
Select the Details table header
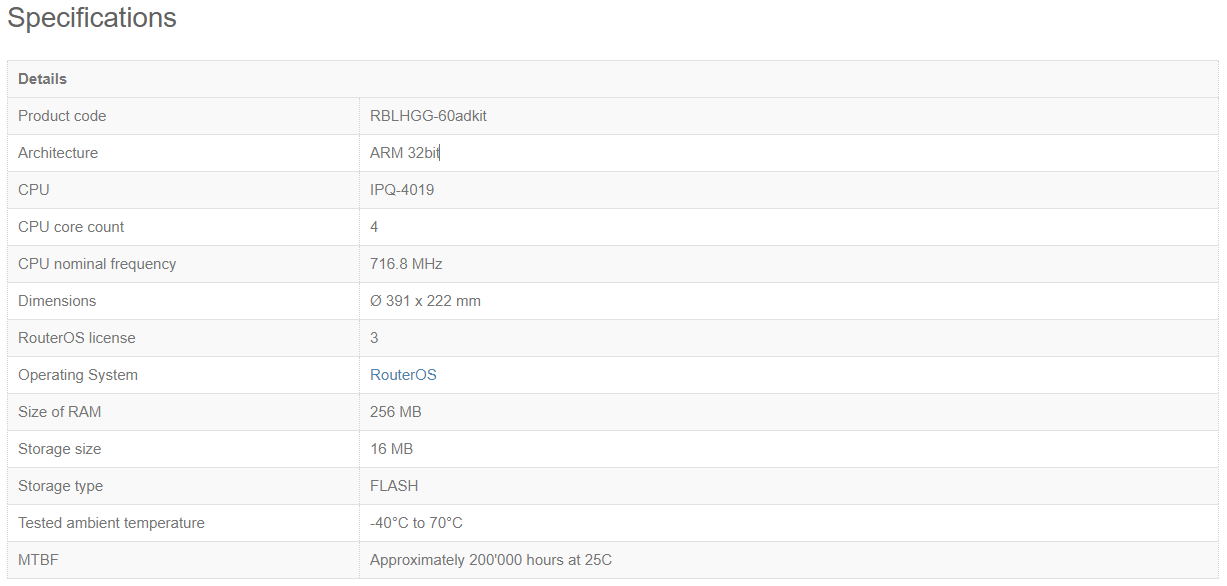[42, 79]
